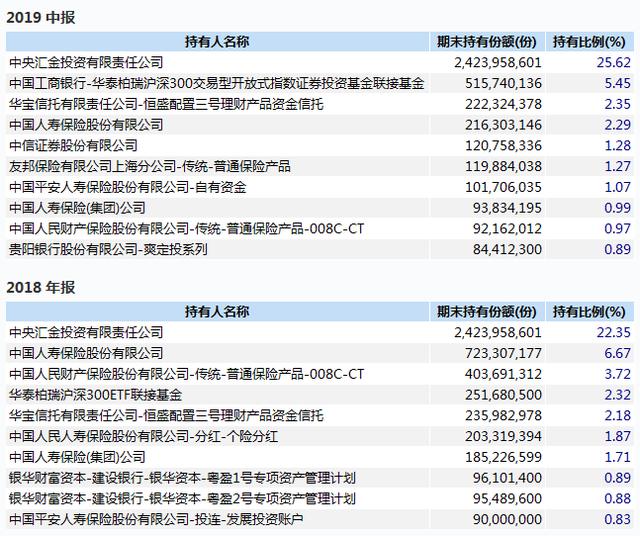Click the percentage value 2.29
The width and height of the screenshot is (640, 536).
click(618, 125)
